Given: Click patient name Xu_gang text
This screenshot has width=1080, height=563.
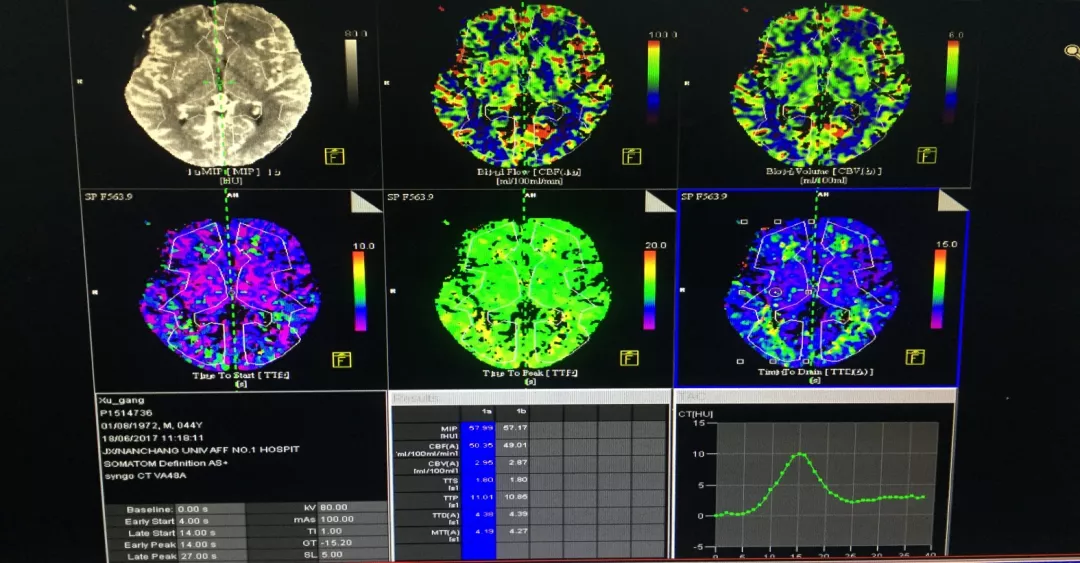Looking at the screenshot, I should coord(121,400).
